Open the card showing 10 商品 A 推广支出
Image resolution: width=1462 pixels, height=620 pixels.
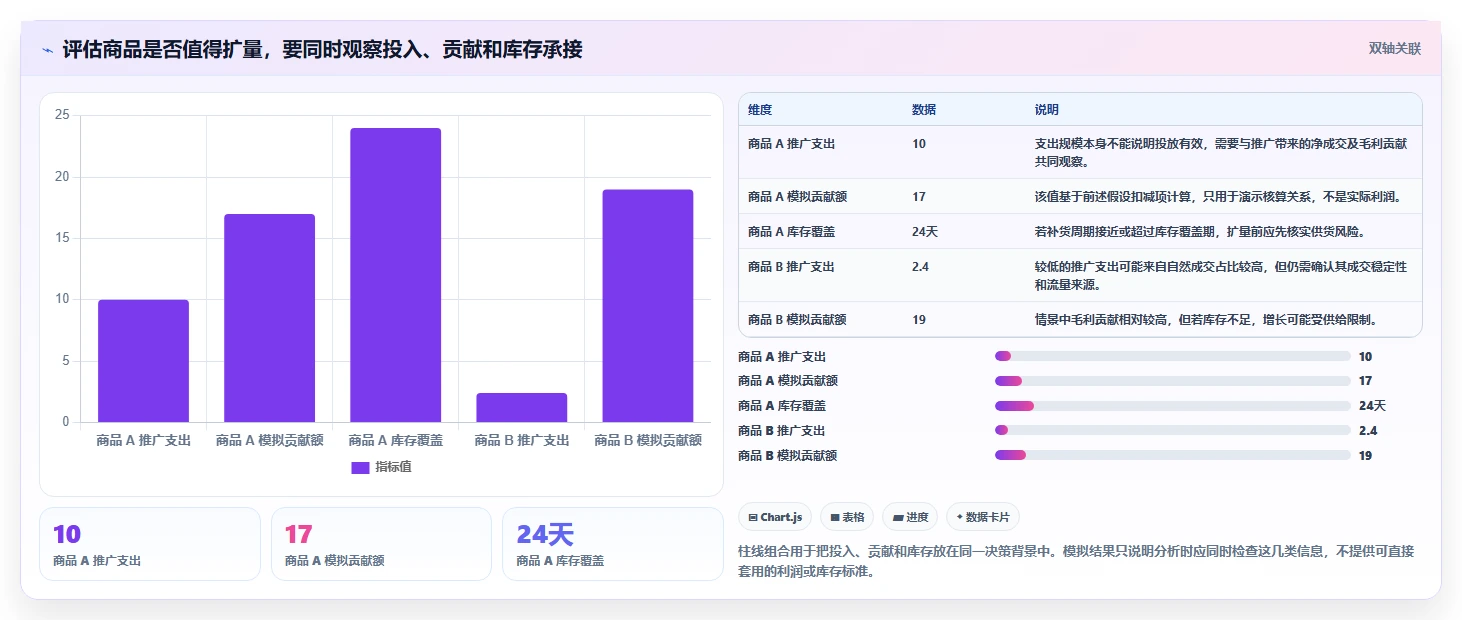tap(150, 544)
